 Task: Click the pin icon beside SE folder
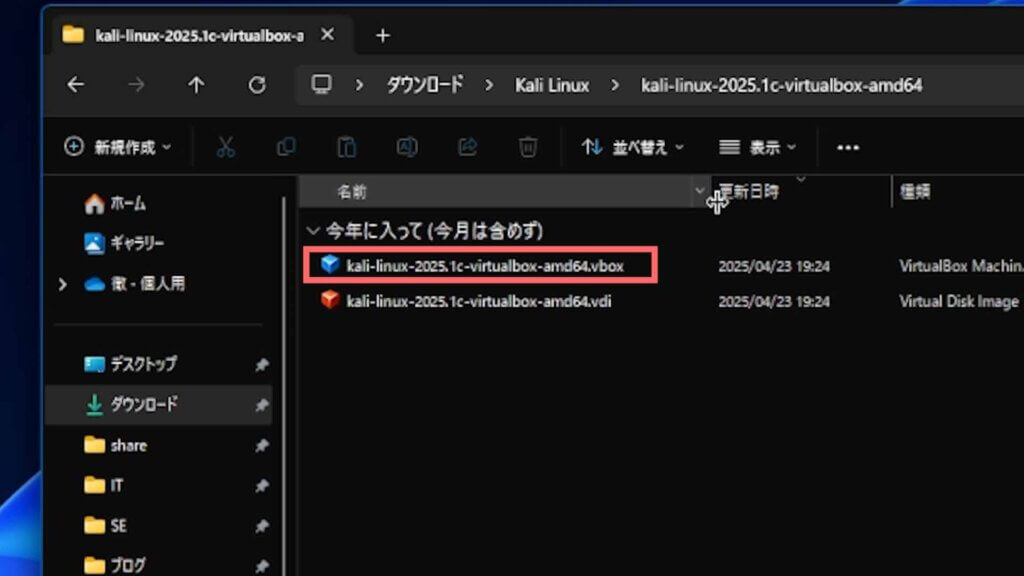[x=262, y=526]
